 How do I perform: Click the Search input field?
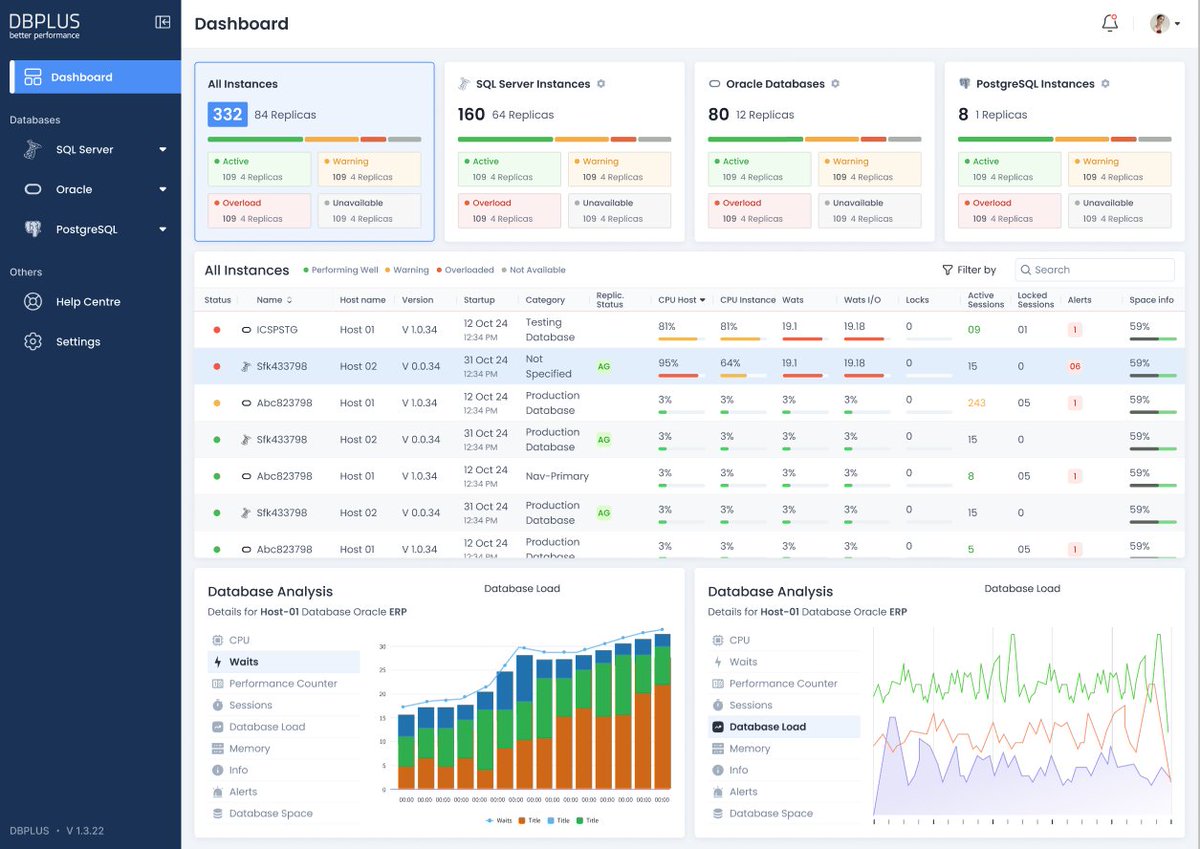(1095, 270)
